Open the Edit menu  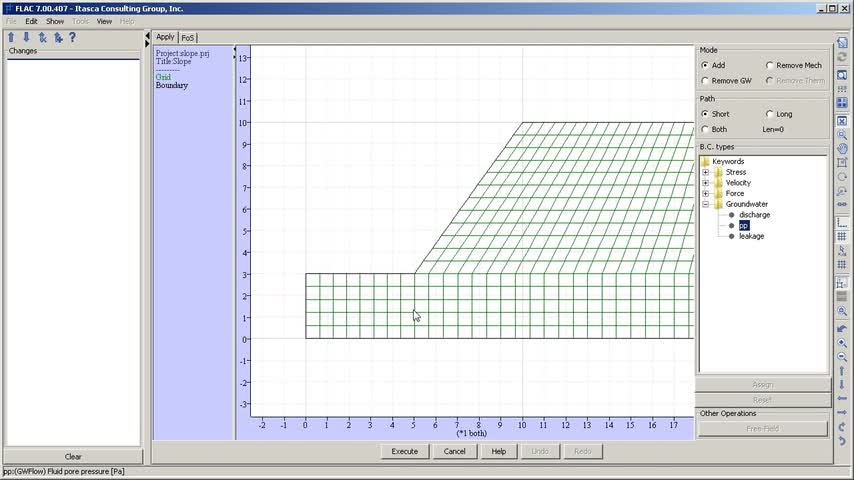[x=31, y=21]
